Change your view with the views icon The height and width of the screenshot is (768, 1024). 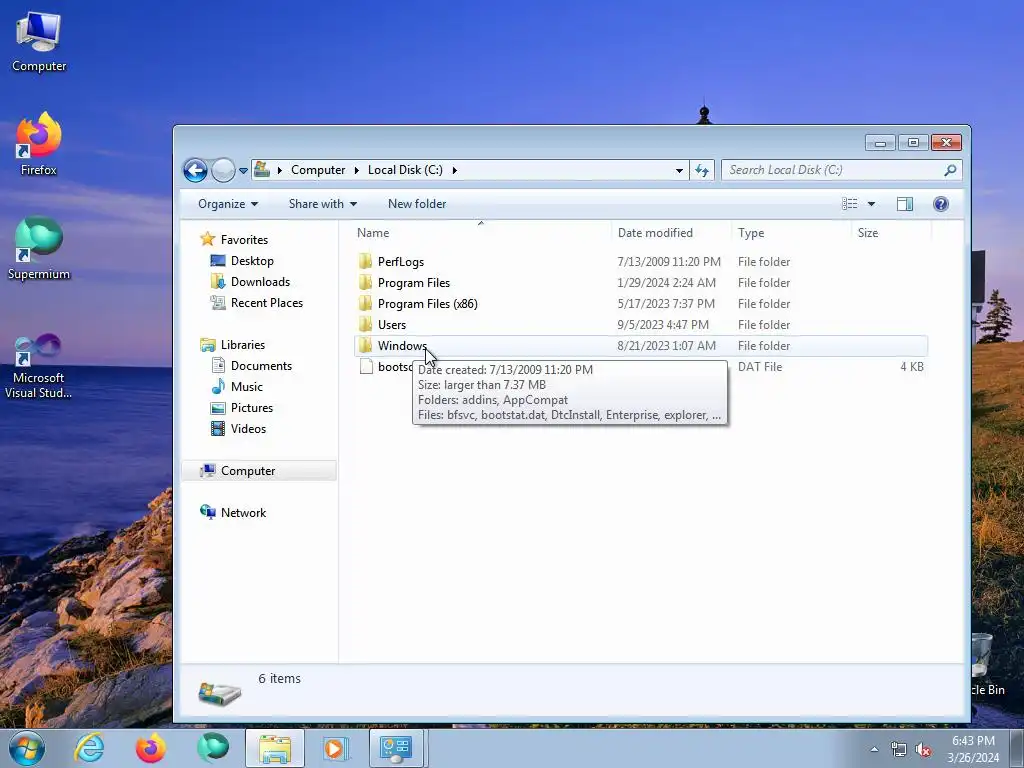850,204
